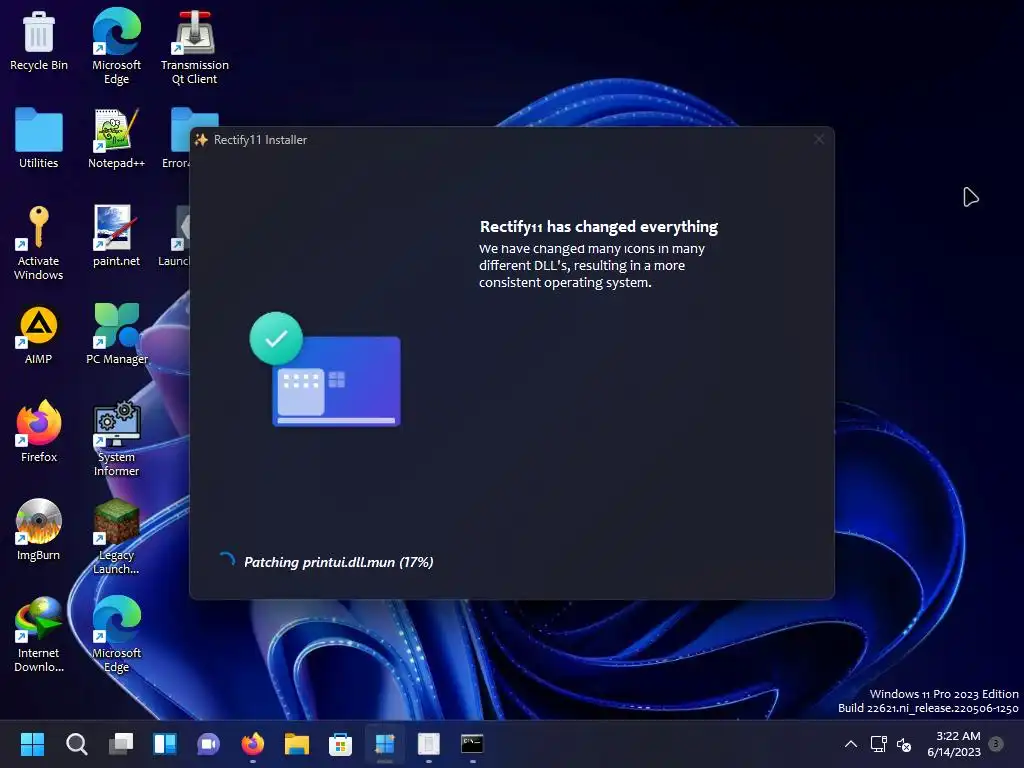Open the top Microsoft Edge desktop shortcut
The image size is (1024, 768).
(x=116, y=46)
